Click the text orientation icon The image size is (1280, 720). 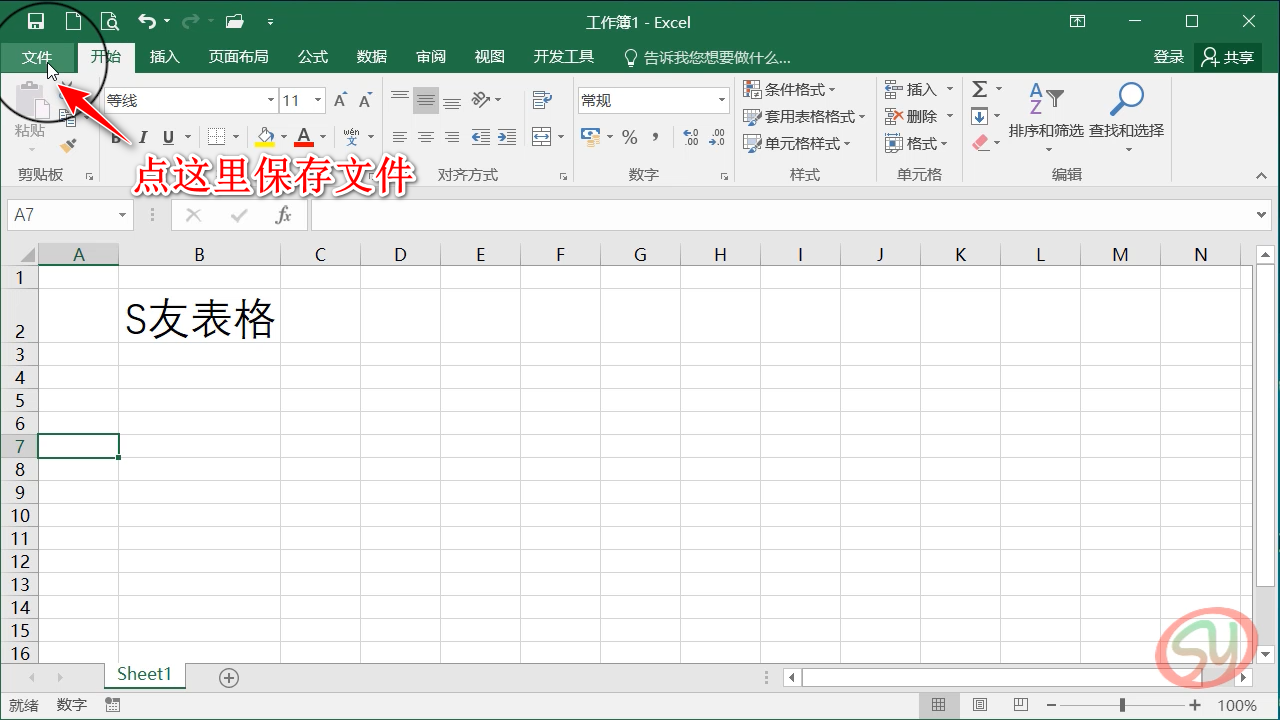pos(481,100)
